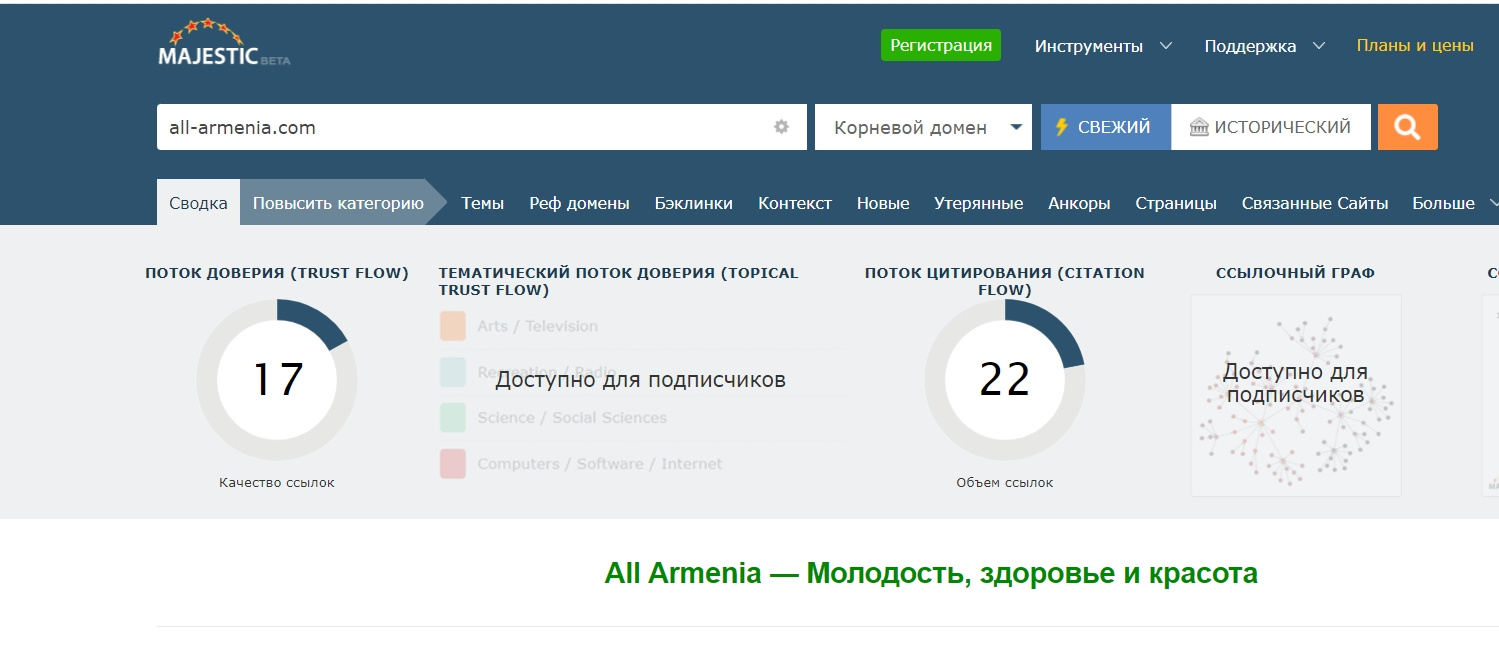The image size is (1499, 671).
Task: Open the Связанные Сайты tab
Action: [x=1315, y=203]
